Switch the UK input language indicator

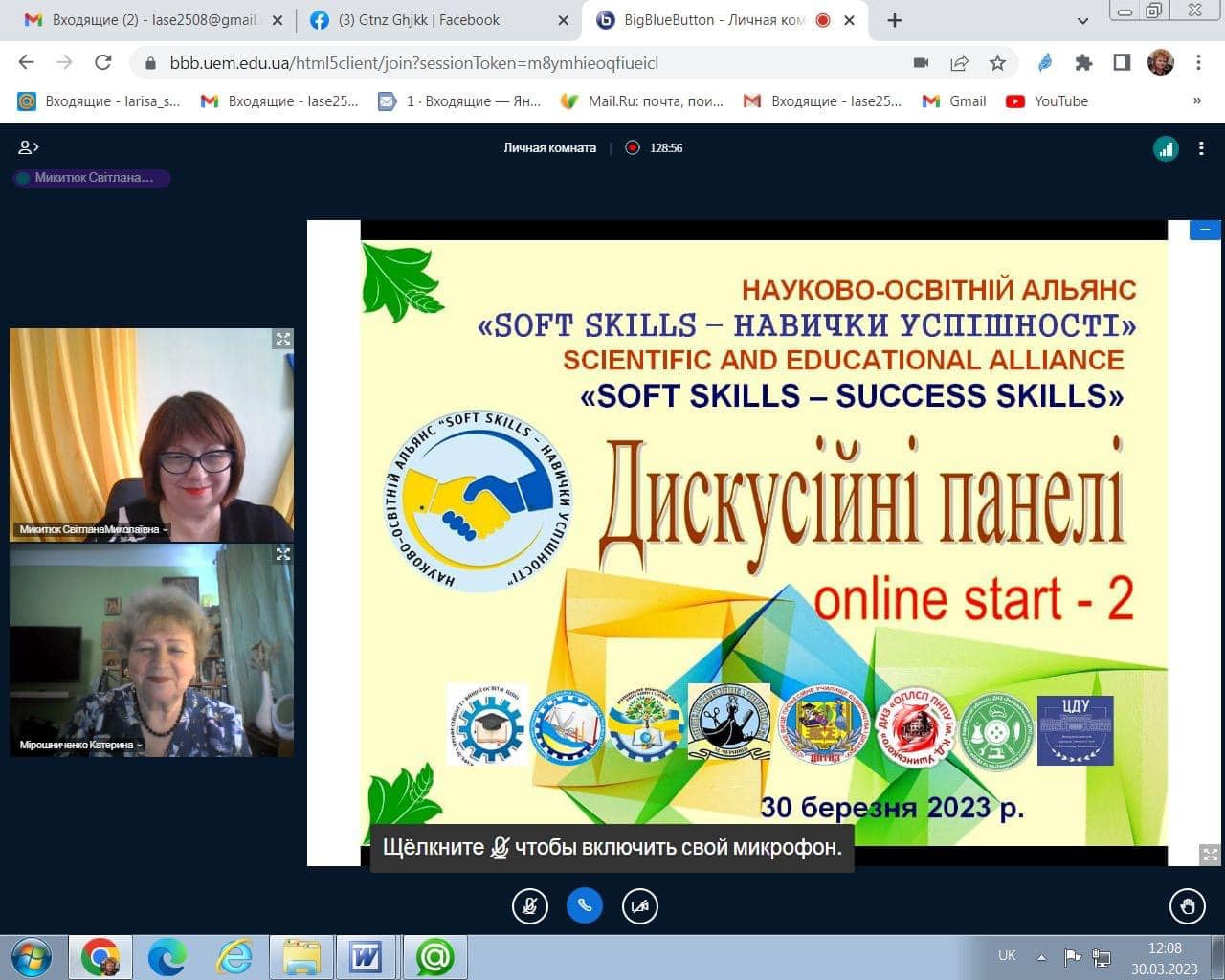click(1007, 955)
